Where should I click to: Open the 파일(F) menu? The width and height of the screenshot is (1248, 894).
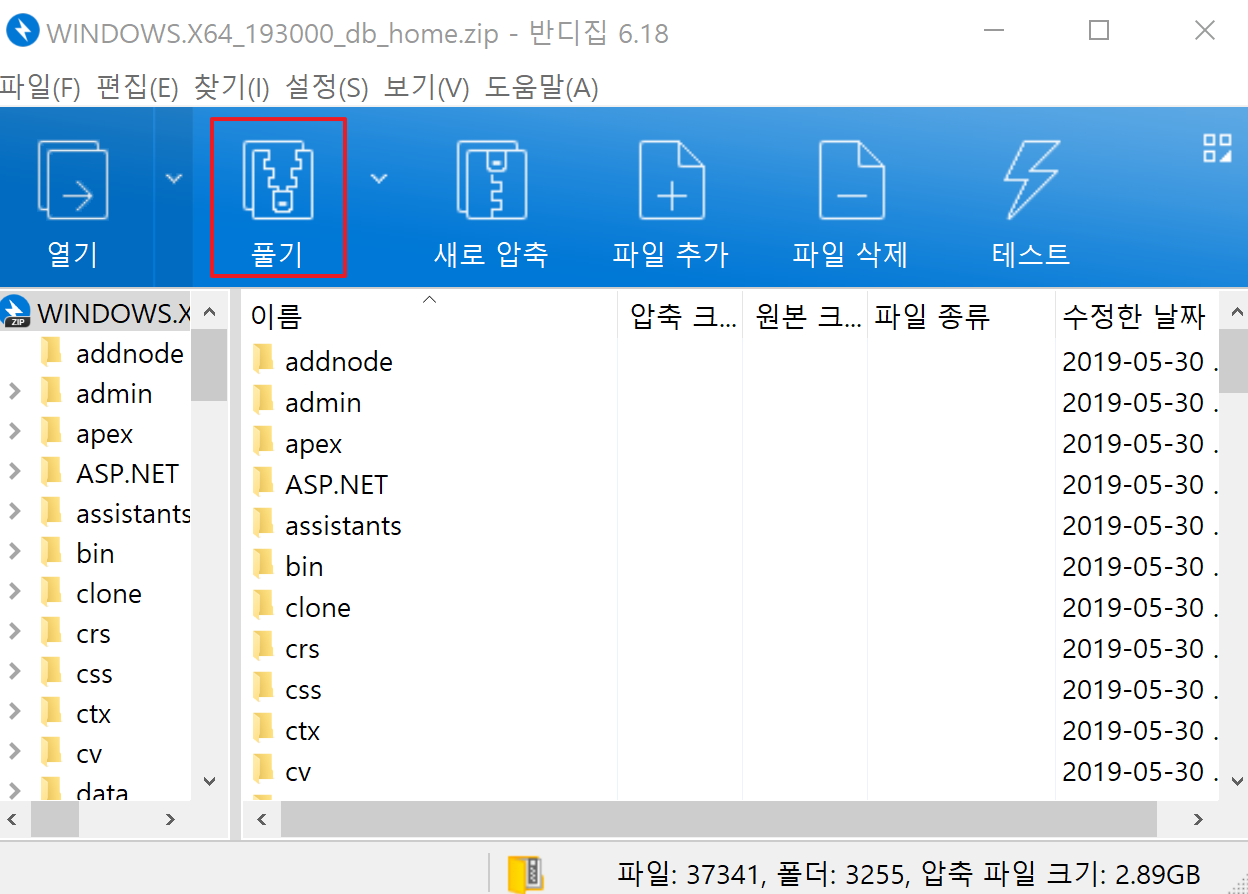(x=40, y=88)
